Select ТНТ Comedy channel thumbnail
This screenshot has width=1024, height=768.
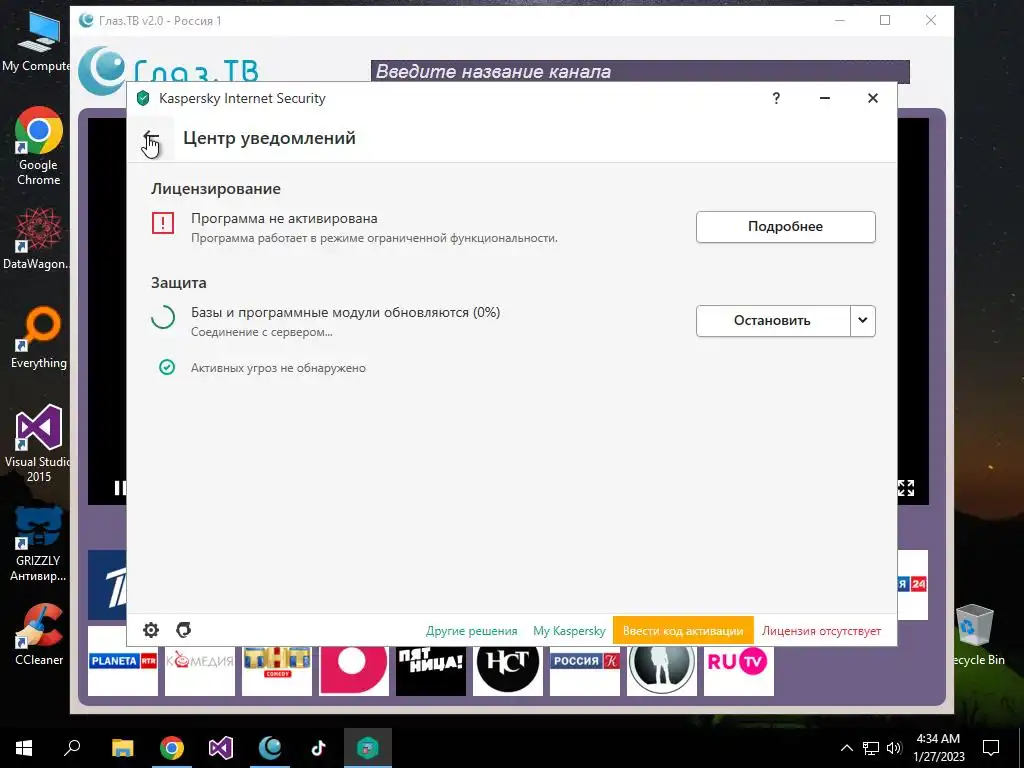277,671
